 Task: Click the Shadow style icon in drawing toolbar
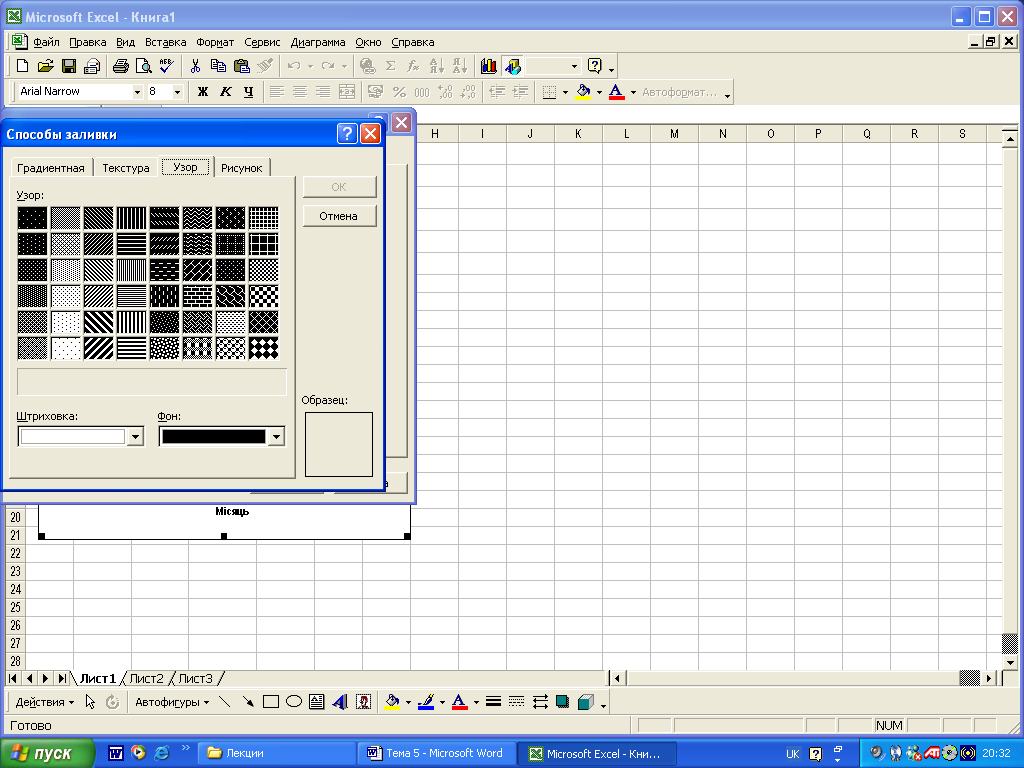click(562, 702)
